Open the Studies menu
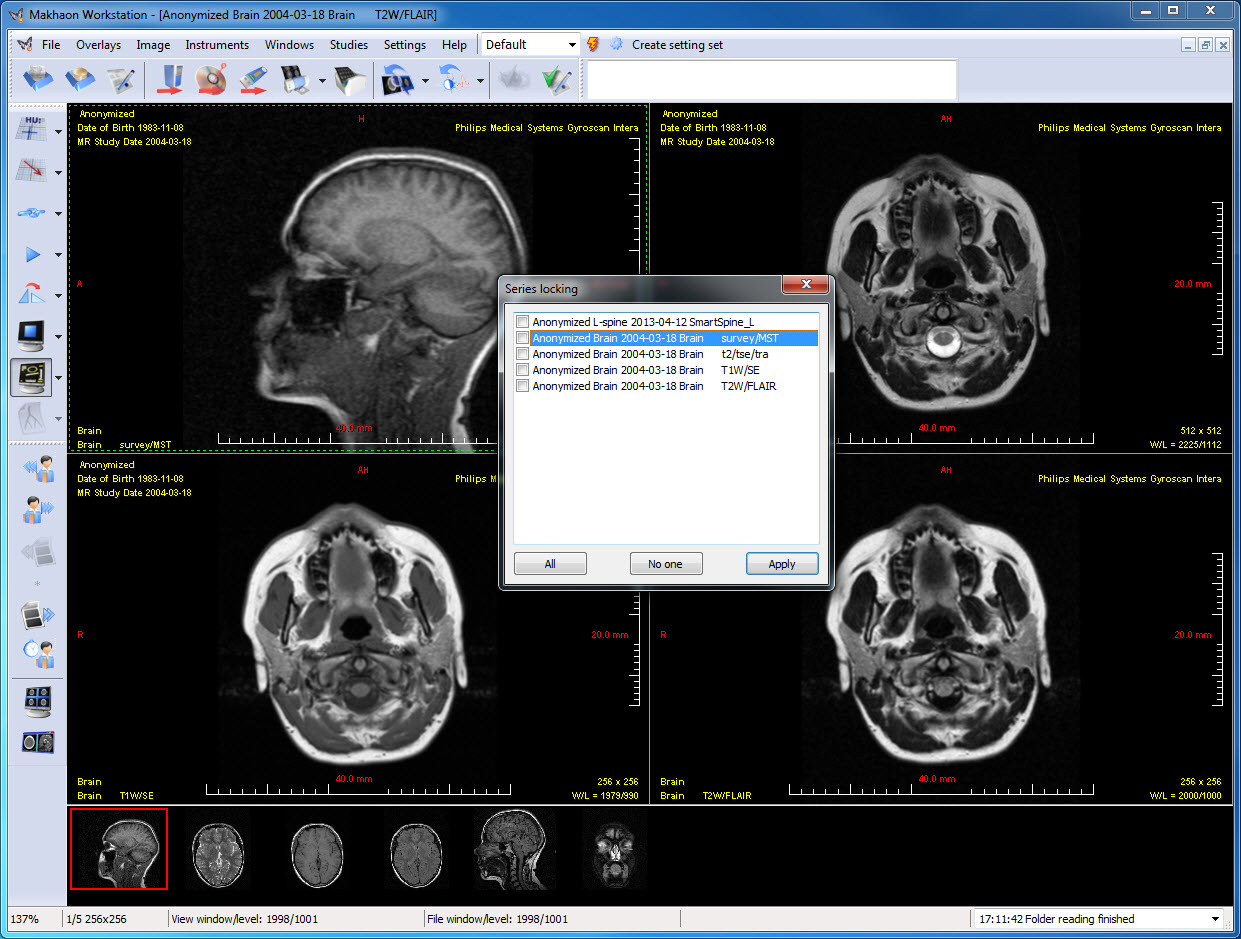 point(349,45)
